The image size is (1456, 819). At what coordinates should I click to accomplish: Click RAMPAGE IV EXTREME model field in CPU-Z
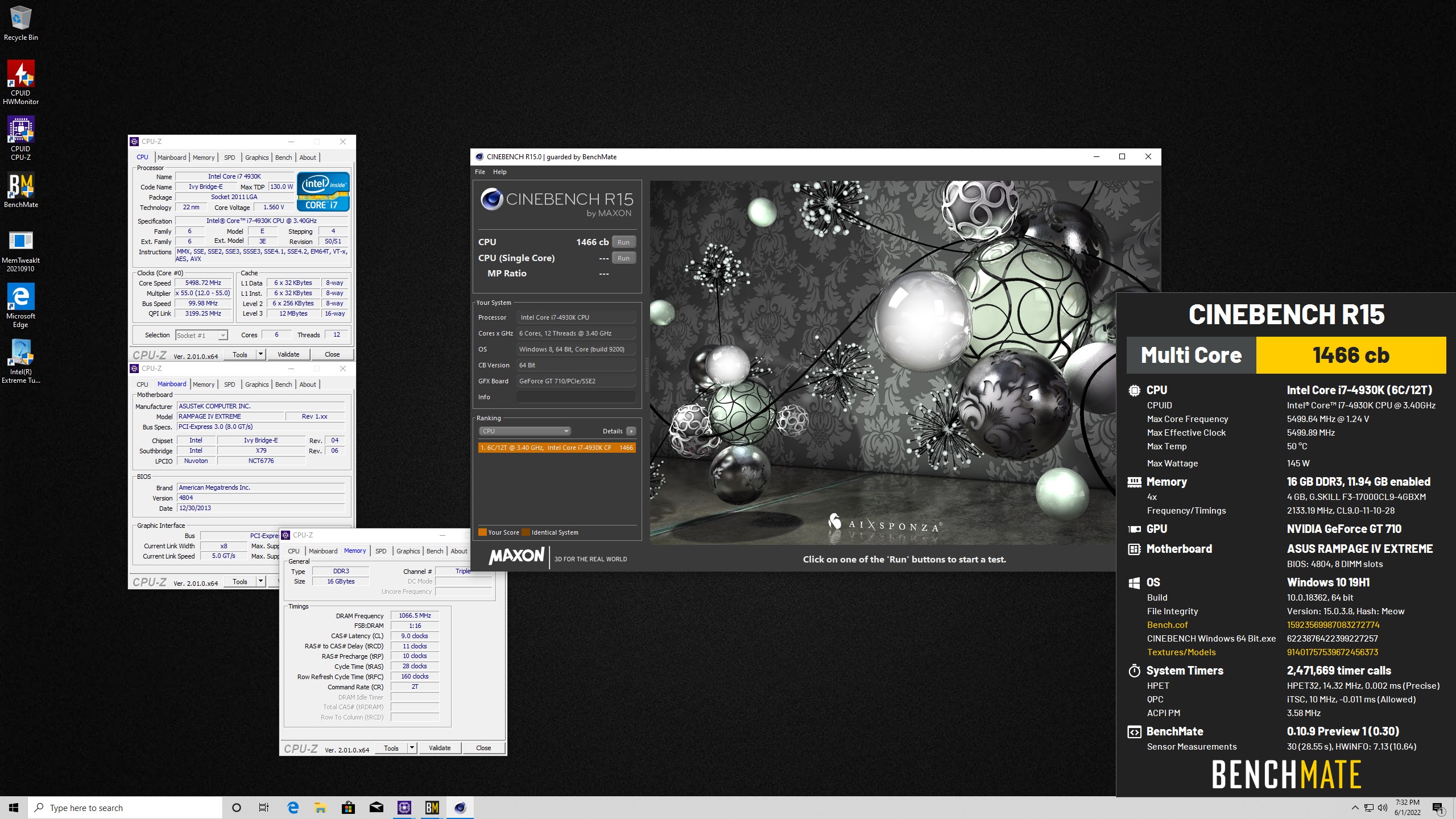point(230,416)
